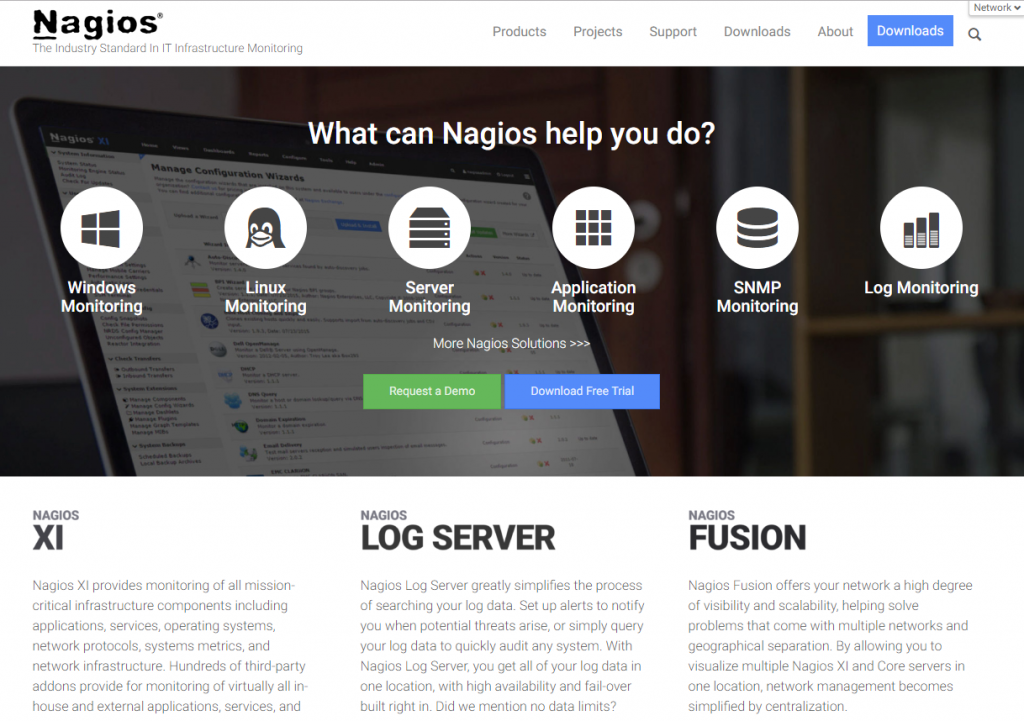The width and height of the screenshot is (1024, 721).
Task: Click the SNMP Monitoring database icon
Action: pyautogui.click(x=757, y=228)
